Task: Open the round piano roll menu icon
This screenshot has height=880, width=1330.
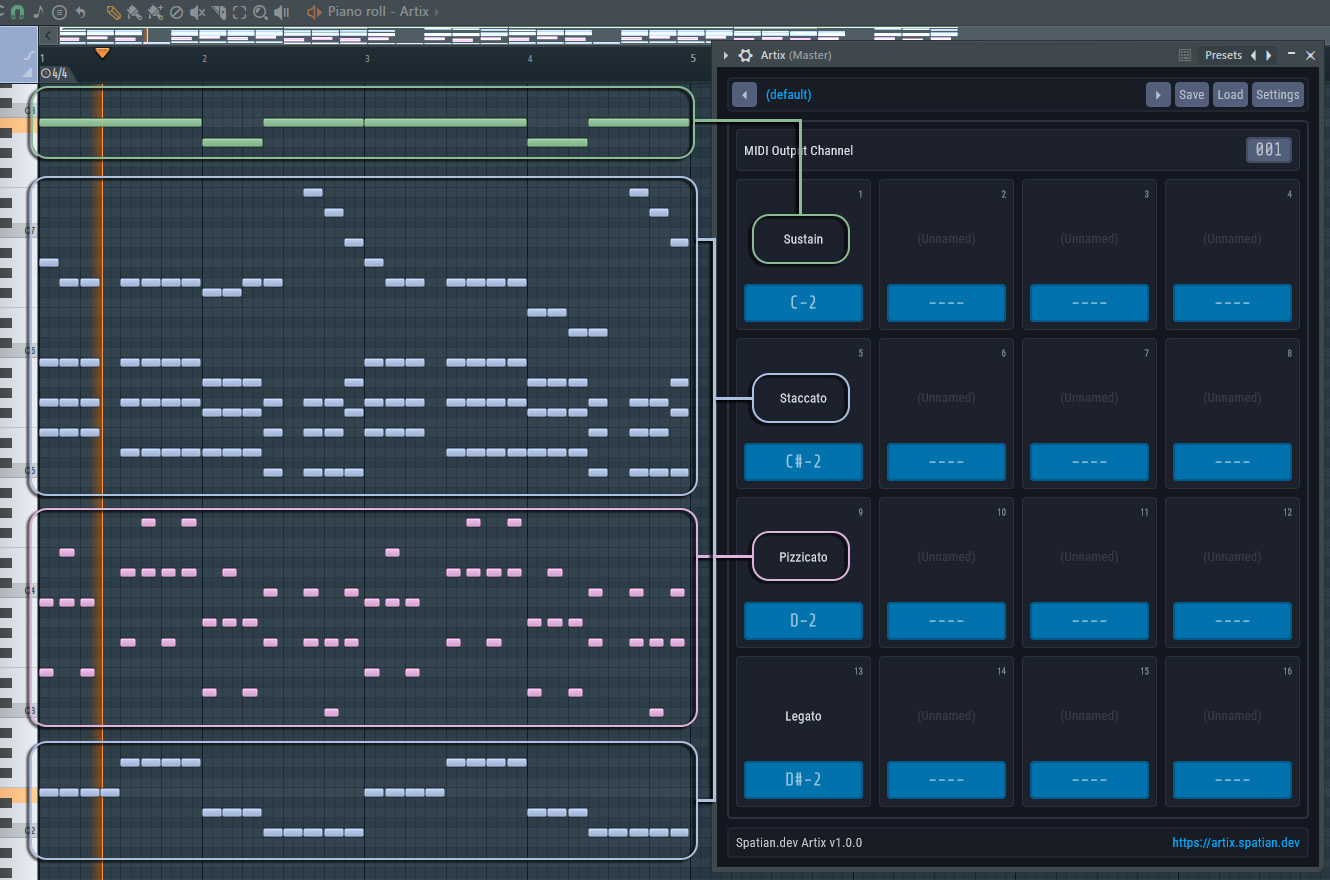Action: pos(59,12)
